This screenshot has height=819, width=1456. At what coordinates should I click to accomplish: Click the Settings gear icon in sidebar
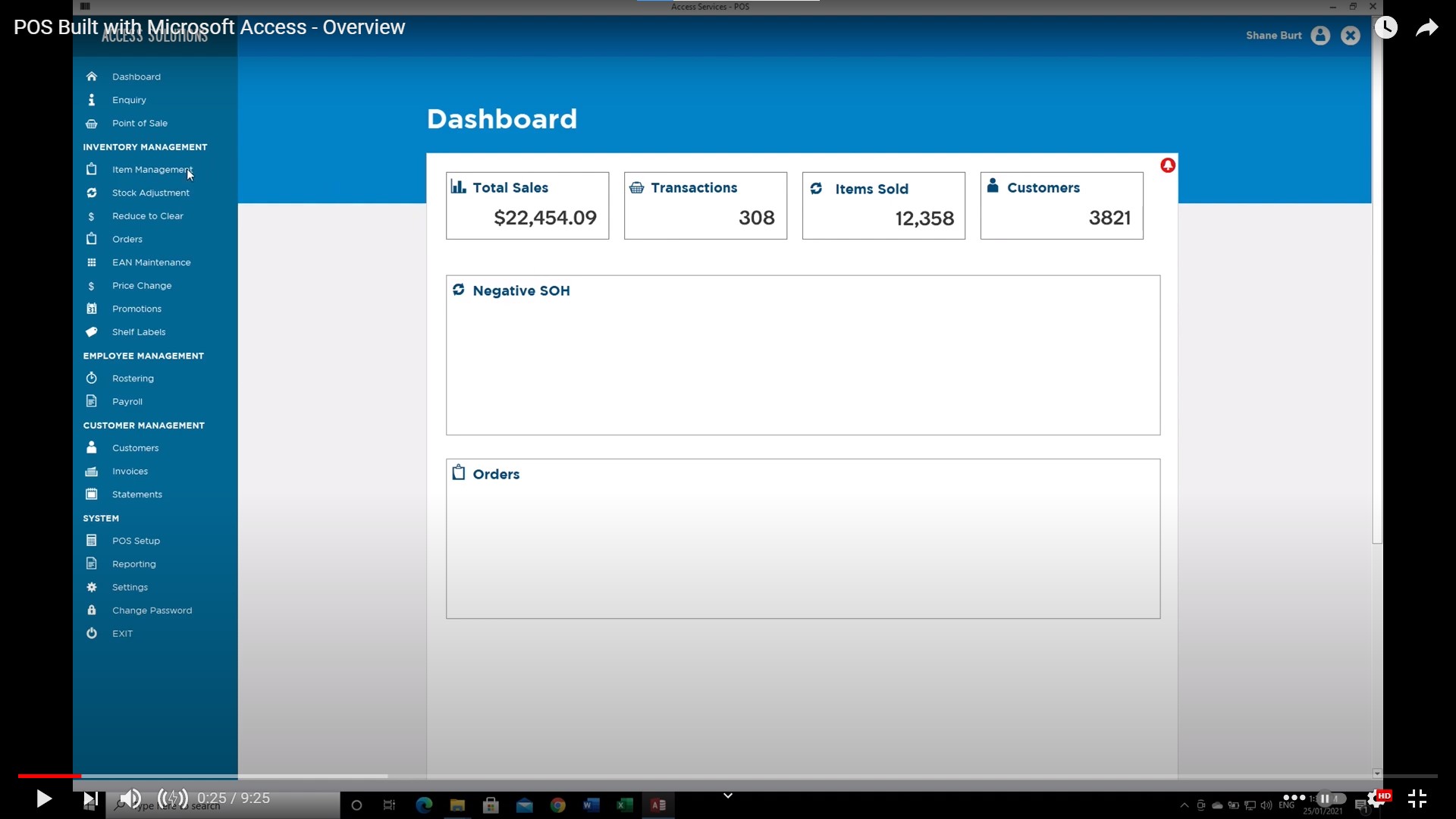92,587
